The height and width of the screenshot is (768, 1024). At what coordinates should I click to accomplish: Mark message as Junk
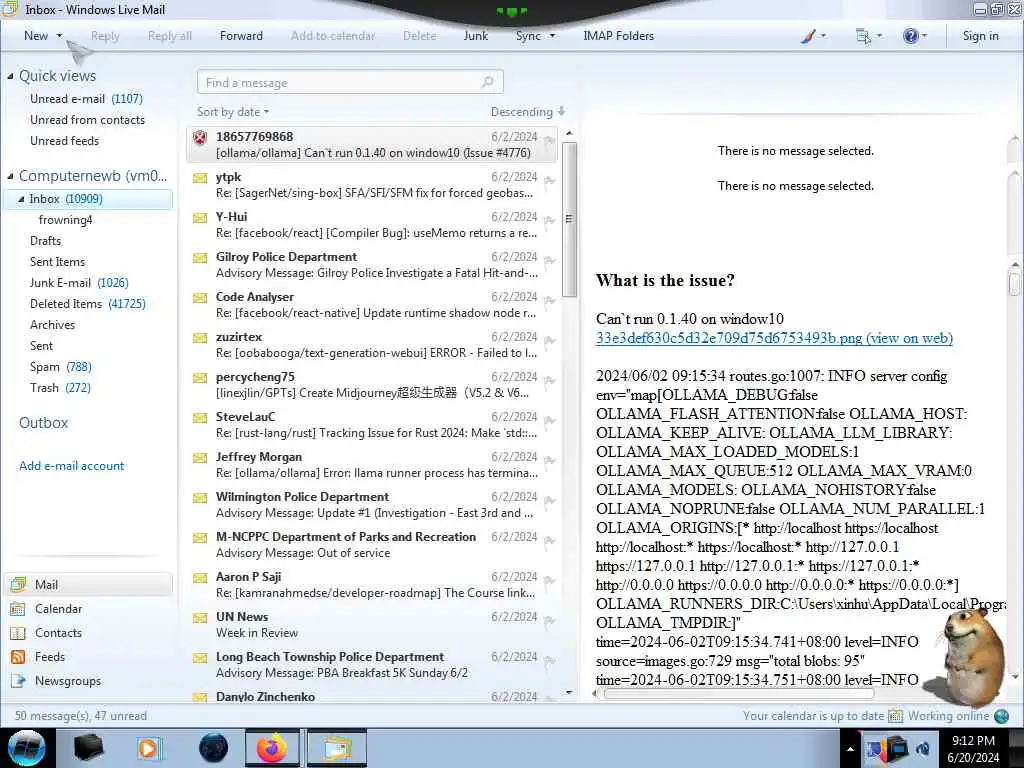[475, 36]
